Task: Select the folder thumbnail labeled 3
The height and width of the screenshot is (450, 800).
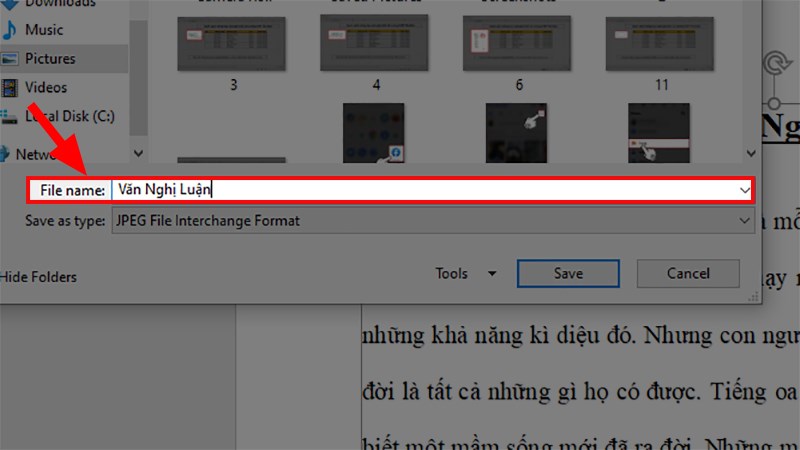Action: (231, 44)
